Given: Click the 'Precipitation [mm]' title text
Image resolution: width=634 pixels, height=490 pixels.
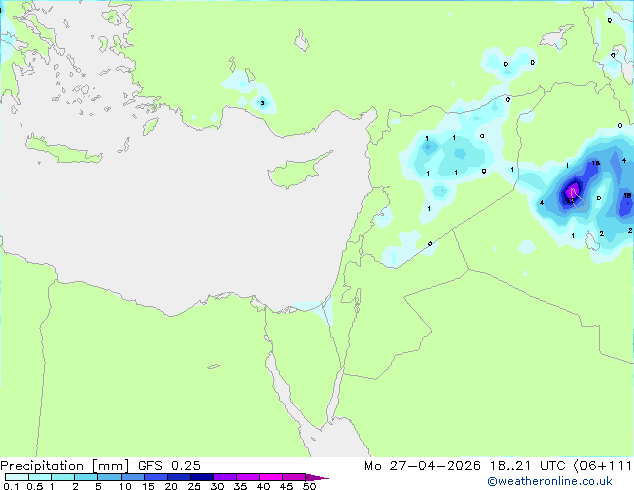Looking at the screenshot, I should (x=65, y=466).
